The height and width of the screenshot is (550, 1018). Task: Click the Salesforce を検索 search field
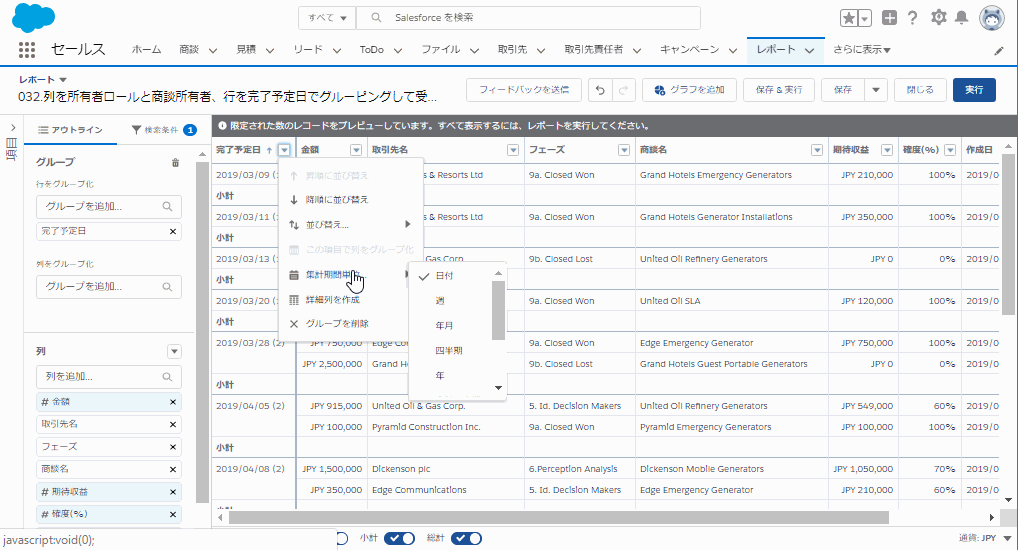(x=528, y=18)
